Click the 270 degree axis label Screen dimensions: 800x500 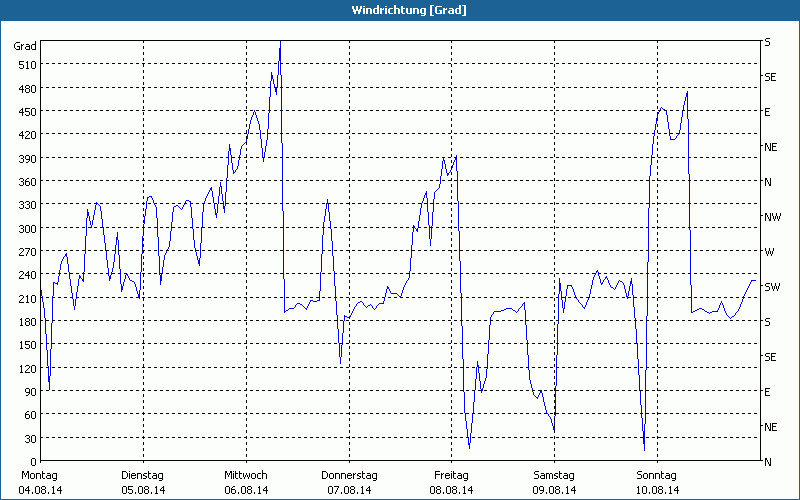click(x=28, y=252)
